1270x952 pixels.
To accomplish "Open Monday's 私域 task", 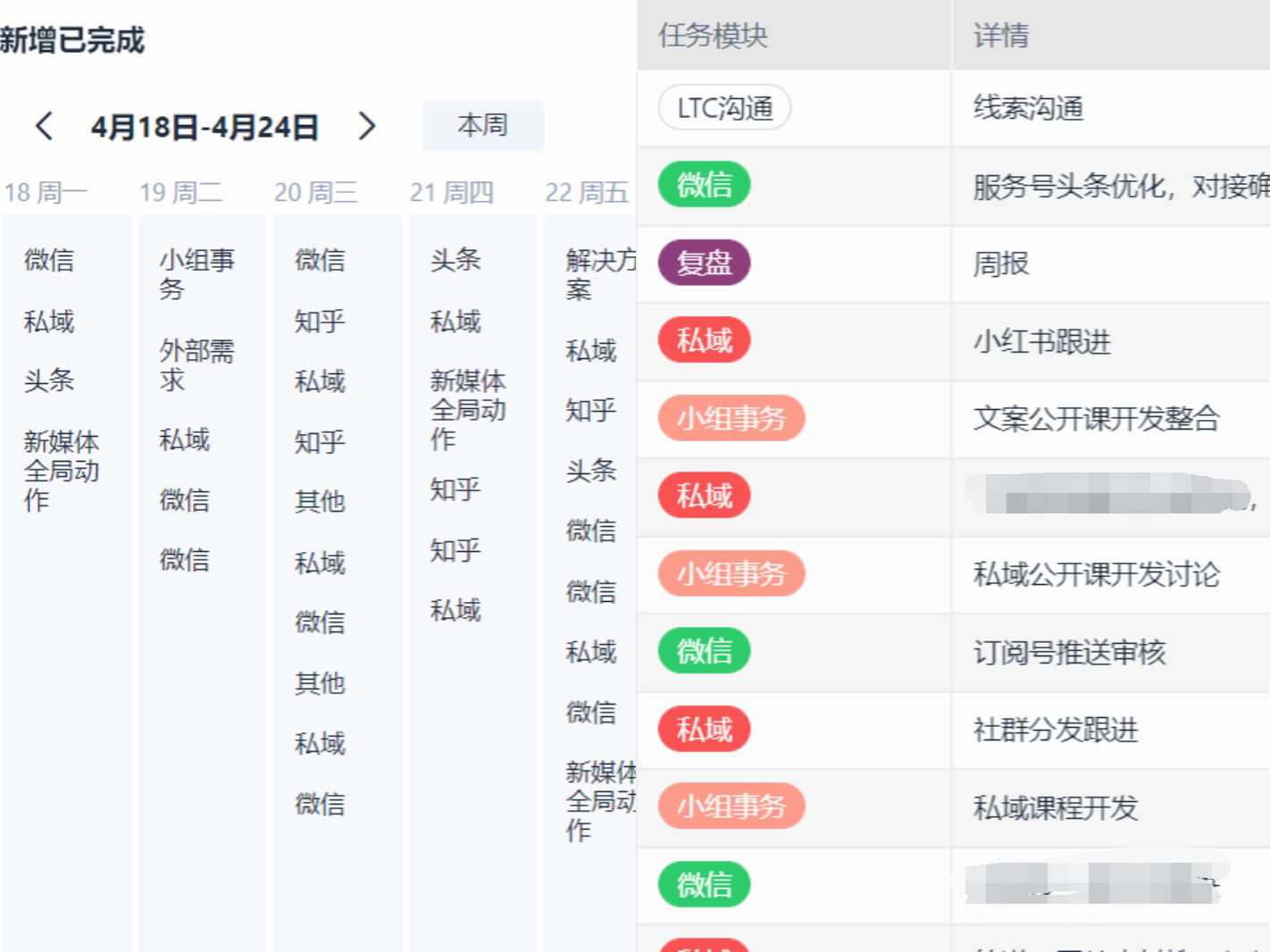I will pyautogui.click(x=49, y=321).
